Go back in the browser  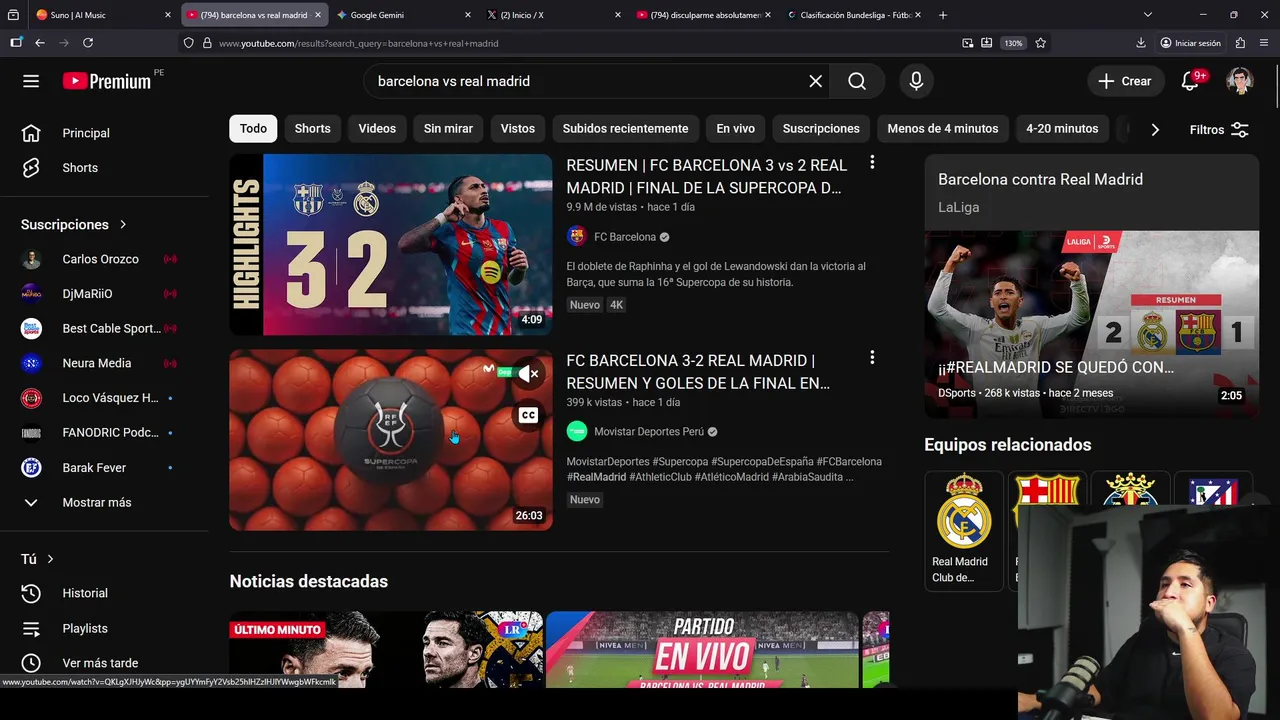40,43
